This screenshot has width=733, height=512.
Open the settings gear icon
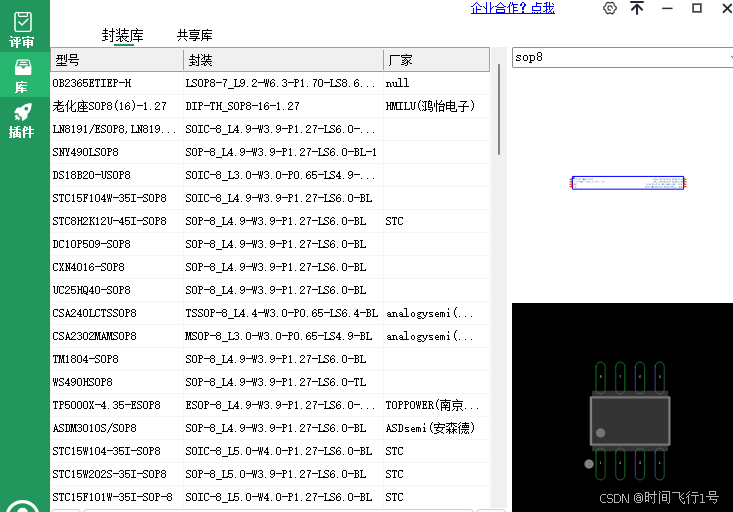pos(610,8)
